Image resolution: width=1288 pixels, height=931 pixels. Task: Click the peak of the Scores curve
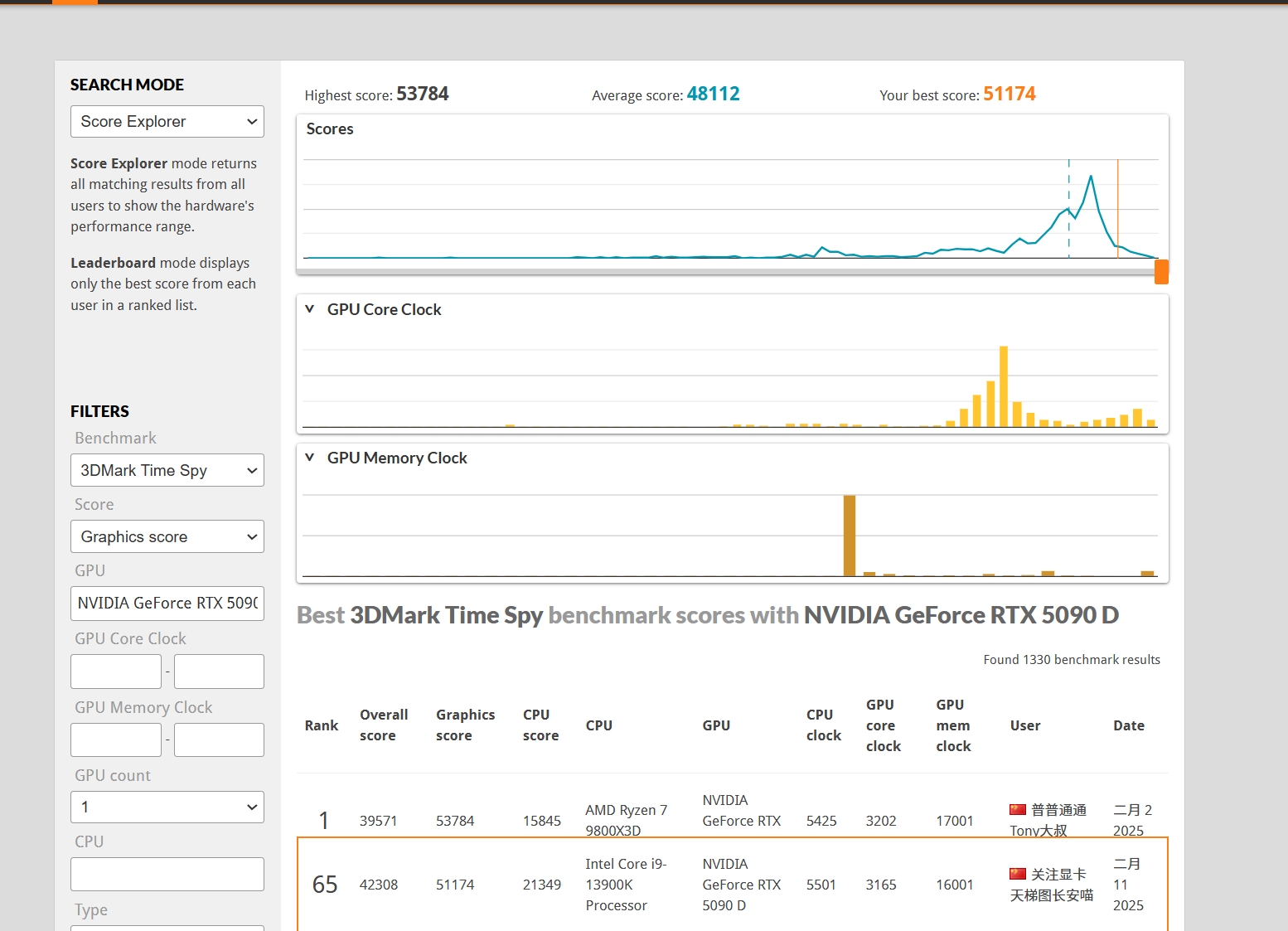pyautogui.click(x=1091, y=177)
